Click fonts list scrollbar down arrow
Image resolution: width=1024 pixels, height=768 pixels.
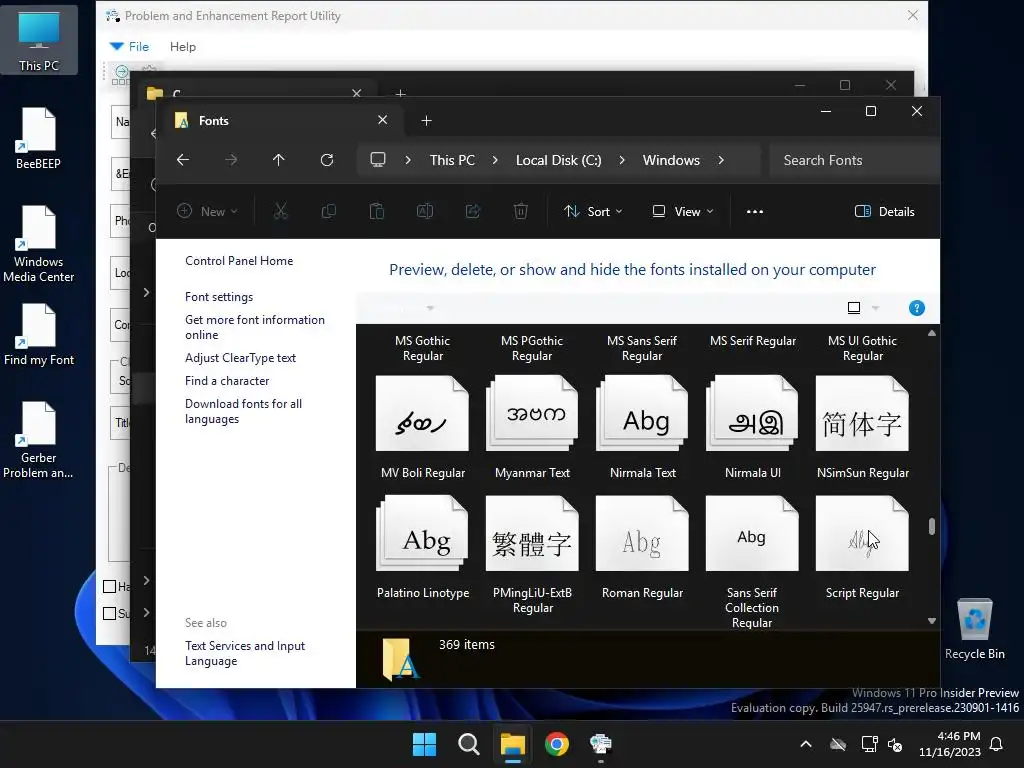tap(932, 621)
